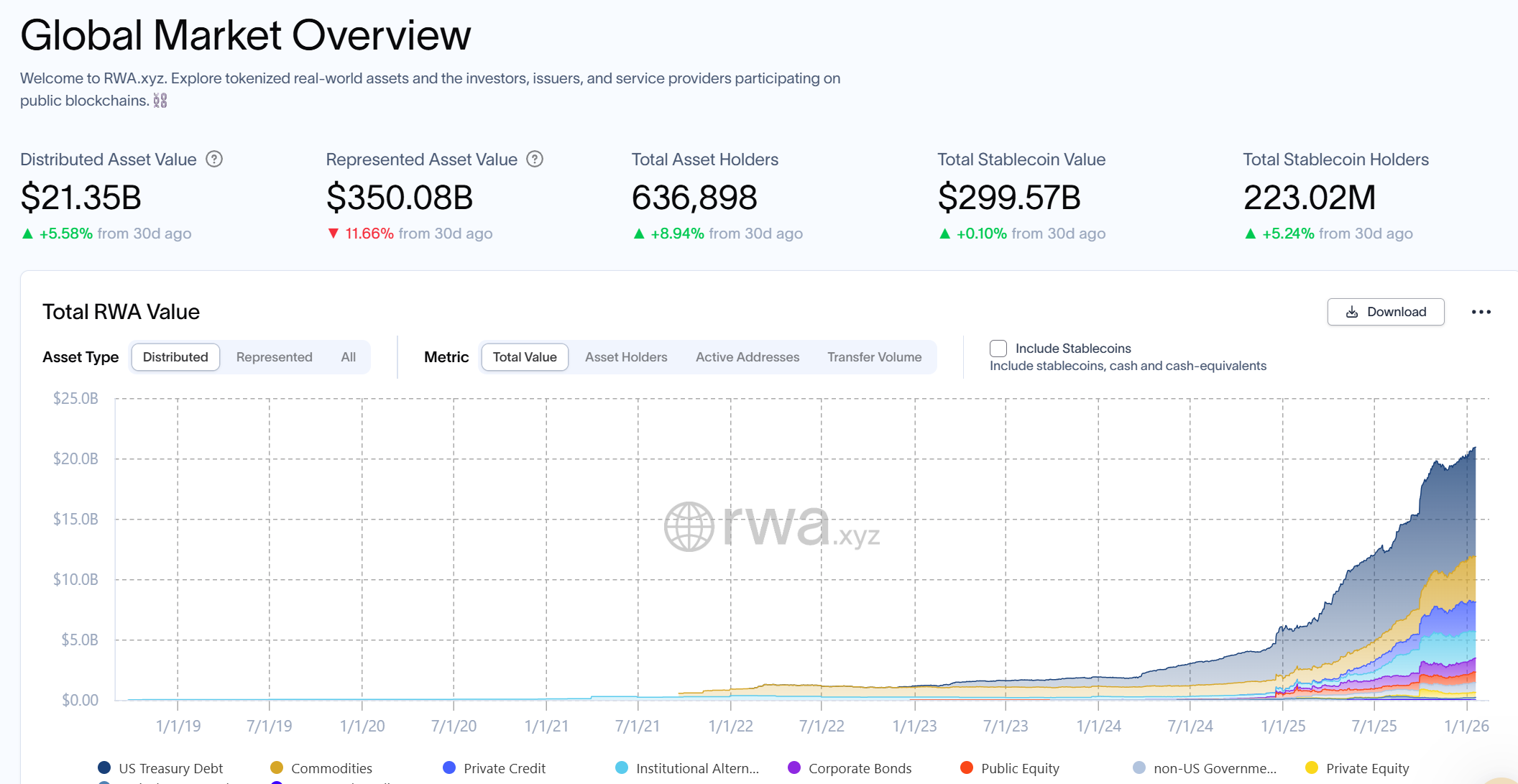This screenshot has width=1518, height=784.
Task: Select the Total Value metric
Action: [525, 357]
